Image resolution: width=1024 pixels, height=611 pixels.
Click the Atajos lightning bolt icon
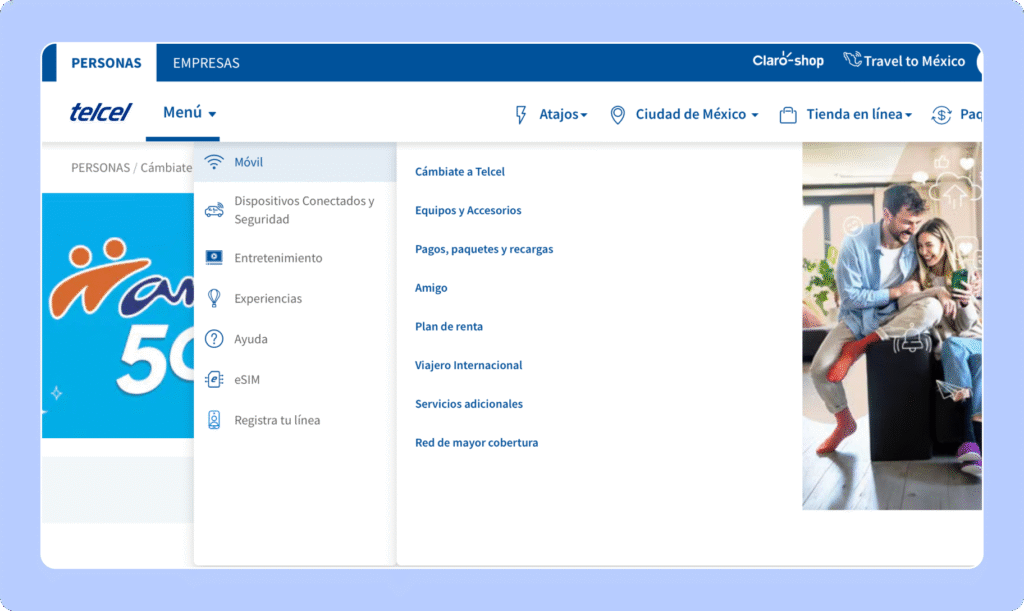click(x=521, y=114)
